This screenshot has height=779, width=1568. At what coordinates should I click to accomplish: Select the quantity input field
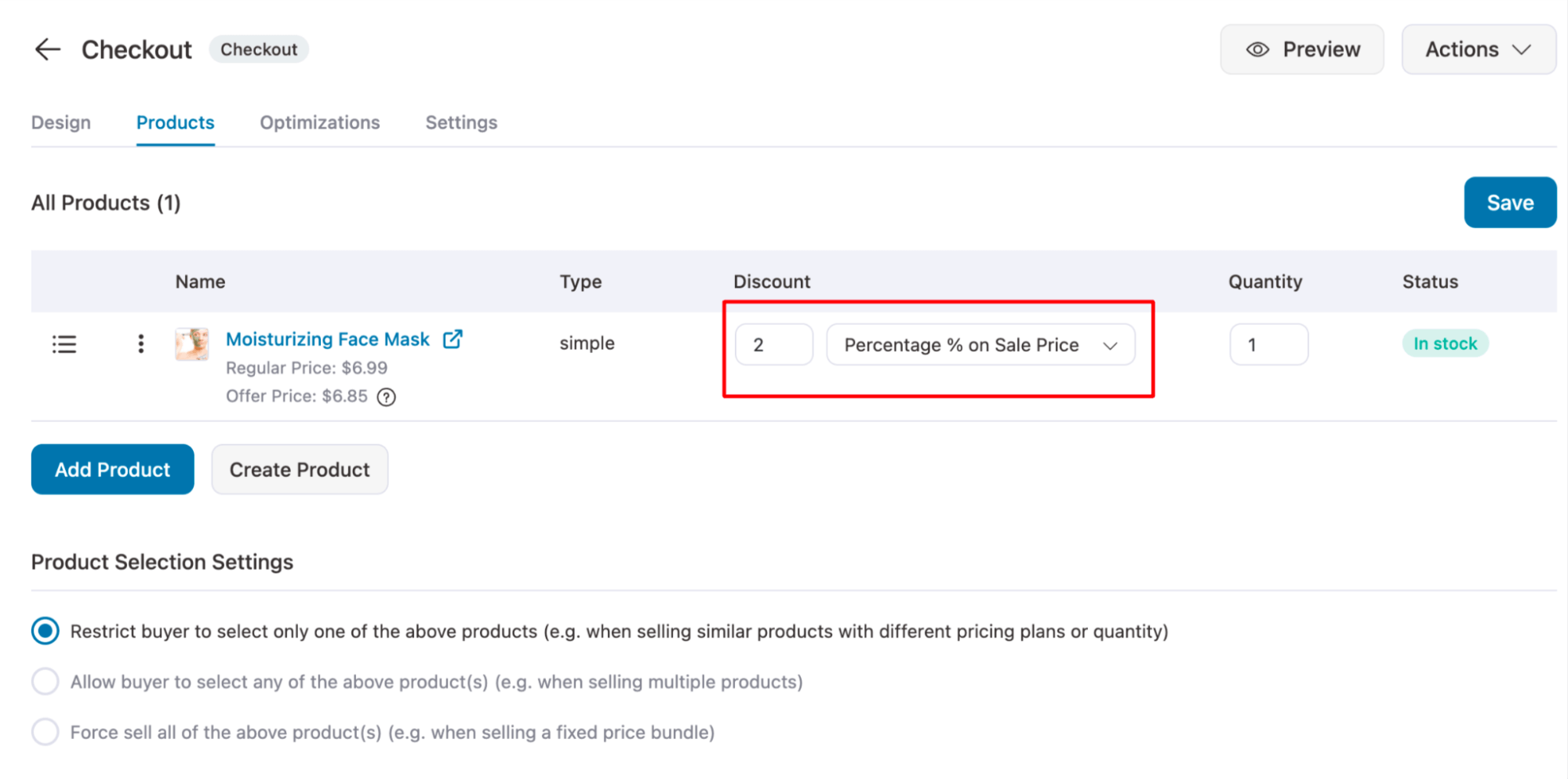tap(1268, 344)
